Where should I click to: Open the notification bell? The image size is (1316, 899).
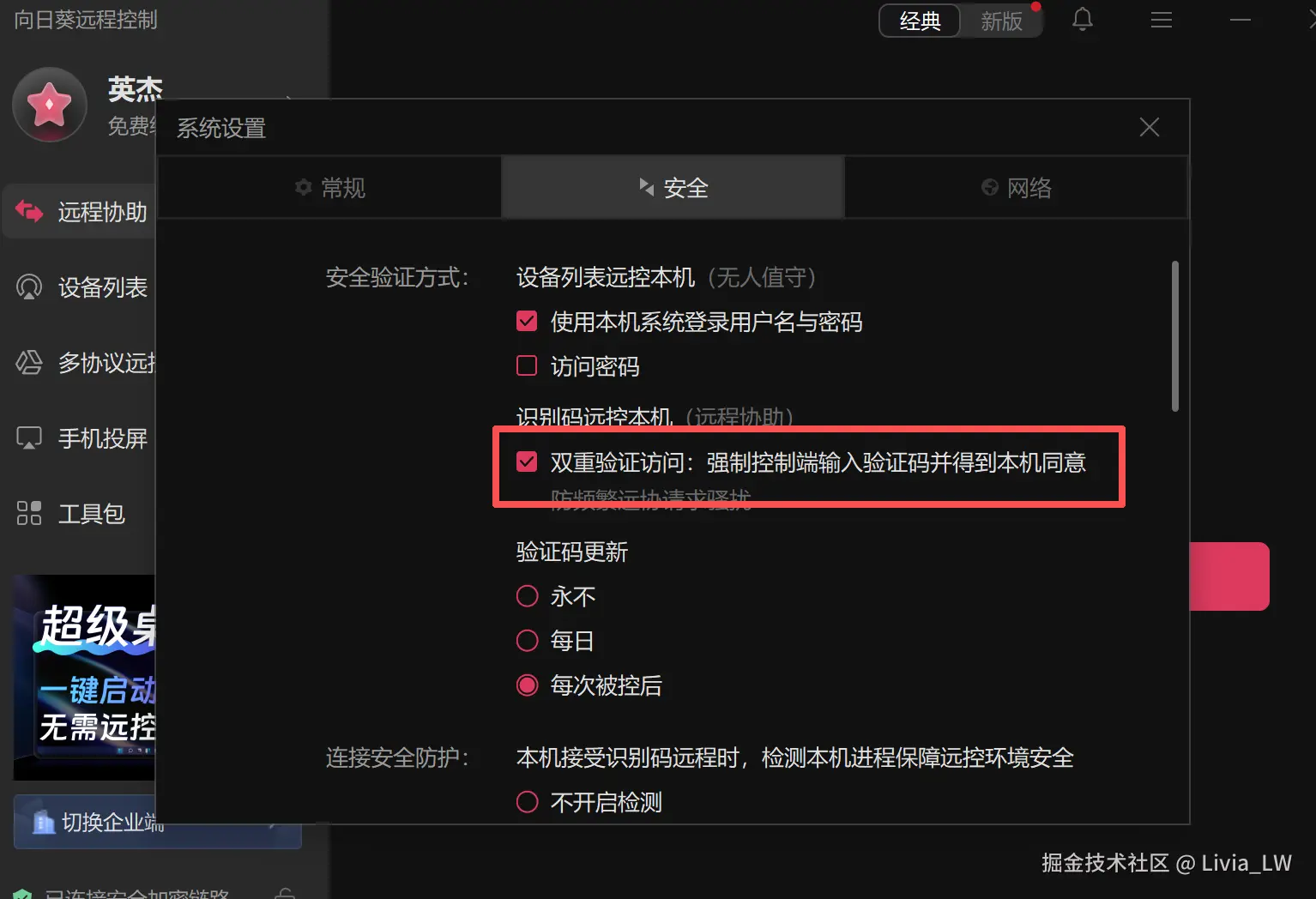click(1083, 20)
